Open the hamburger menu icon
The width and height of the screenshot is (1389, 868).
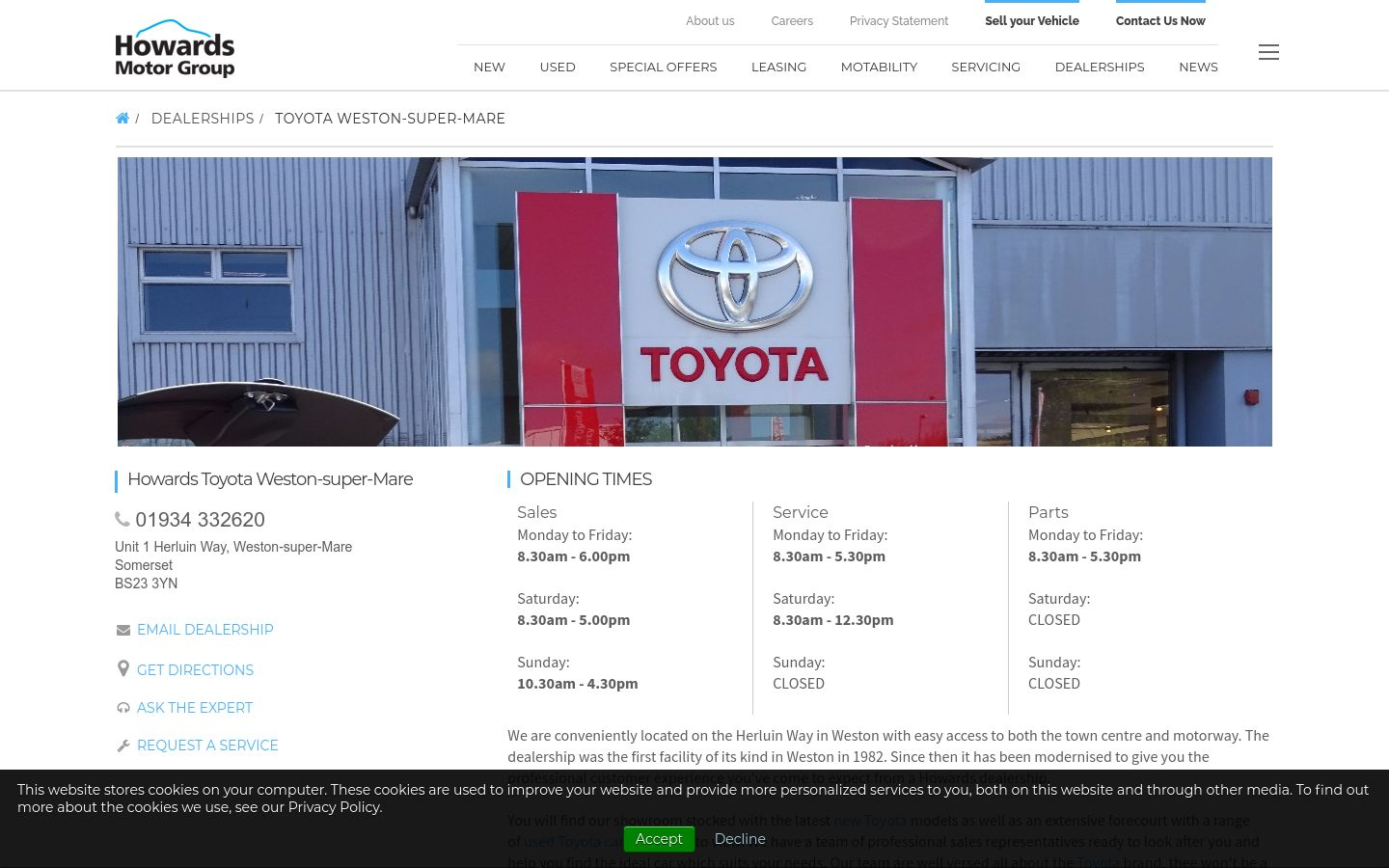click(1268, 52)
